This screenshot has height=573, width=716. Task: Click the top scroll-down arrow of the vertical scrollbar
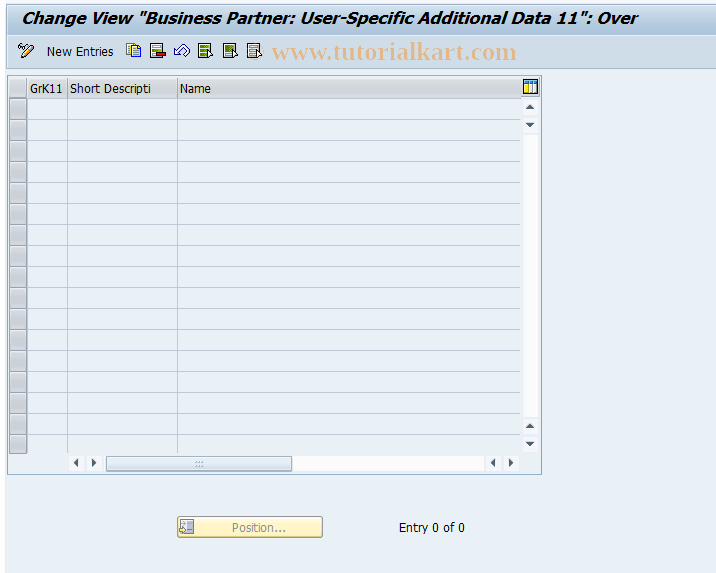click(530, 125)
